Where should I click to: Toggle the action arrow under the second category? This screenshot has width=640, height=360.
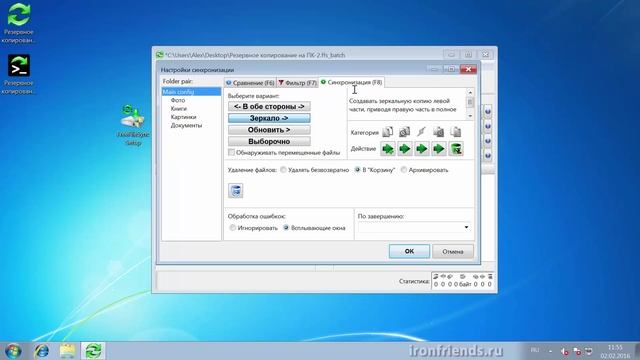tap(404, 149)
